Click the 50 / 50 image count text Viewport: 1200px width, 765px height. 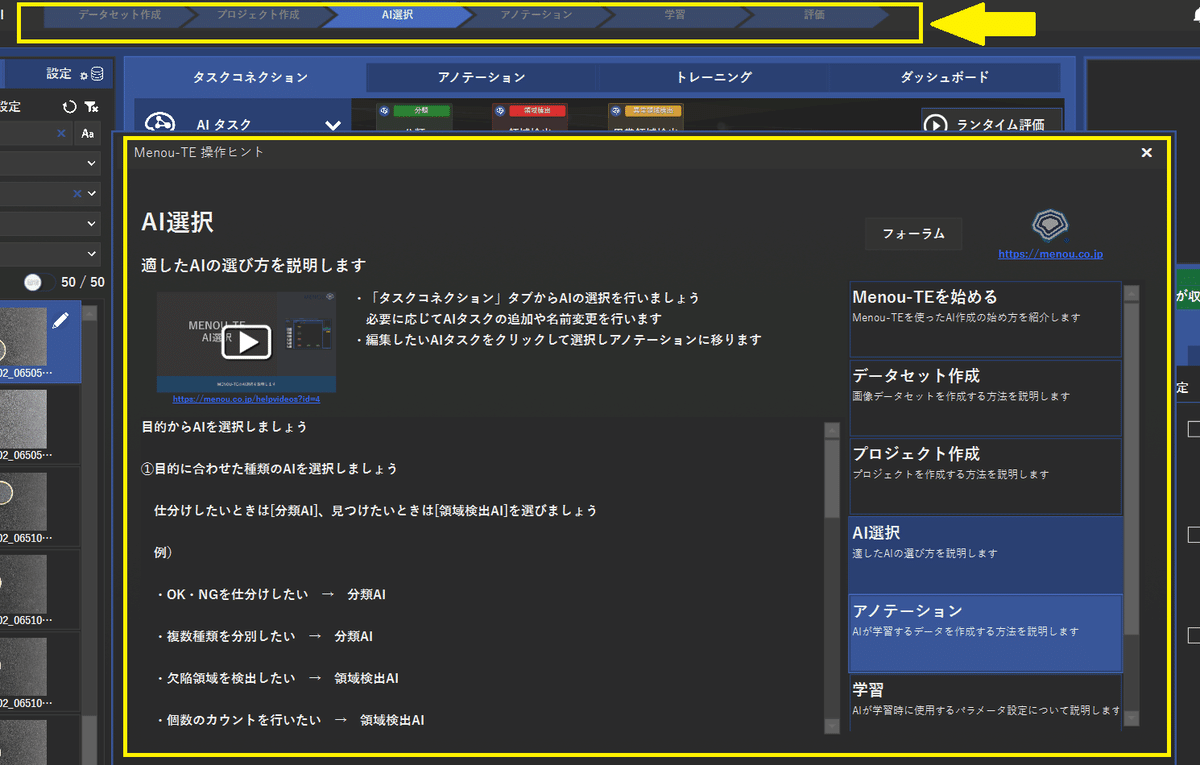click(x=83, y=282)
